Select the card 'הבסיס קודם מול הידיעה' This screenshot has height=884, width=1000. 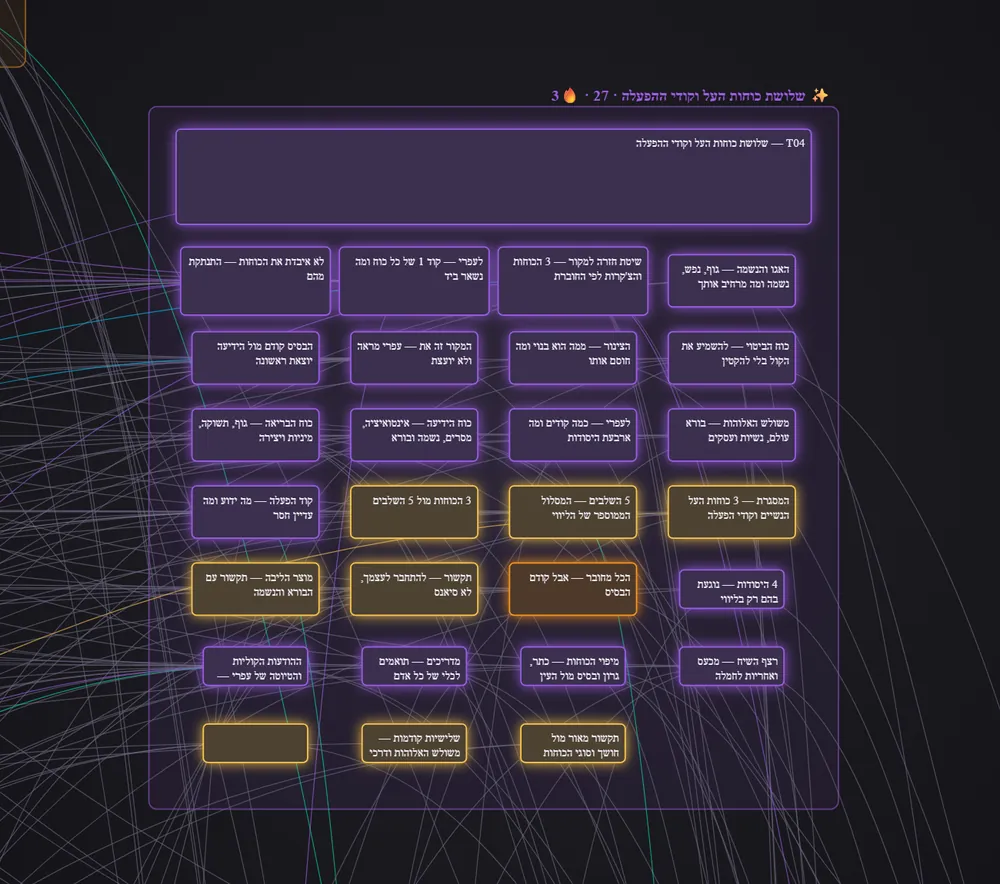(255, 358)
